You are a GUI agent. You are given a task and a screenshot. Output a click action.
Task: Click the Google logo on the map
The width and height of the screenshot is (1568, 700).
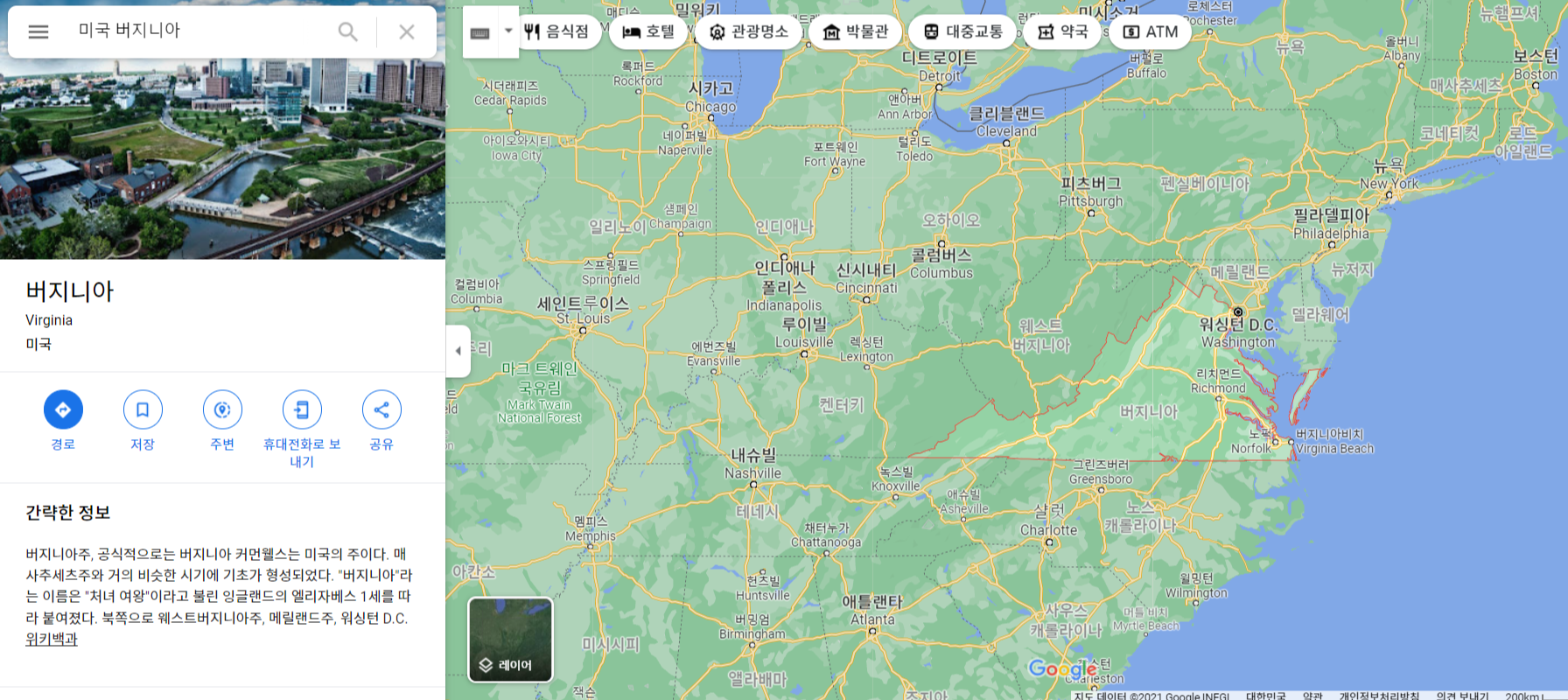(1061, 669)
